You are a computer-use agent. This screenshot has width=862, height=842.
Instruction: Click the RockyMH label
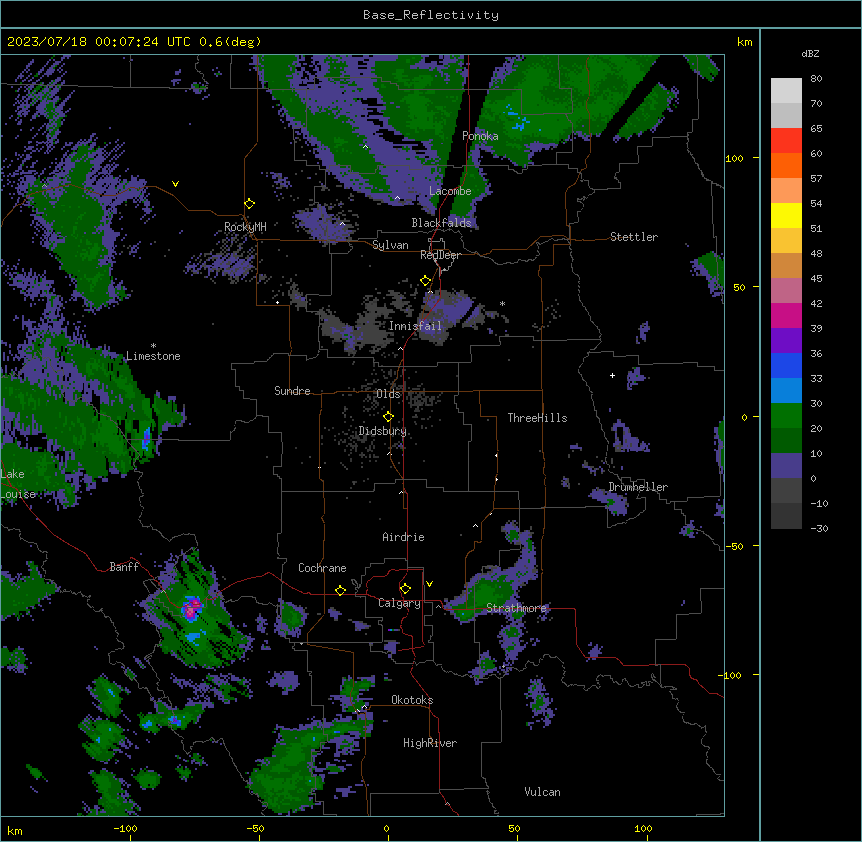pyautogui.click(x=245, y=227)
